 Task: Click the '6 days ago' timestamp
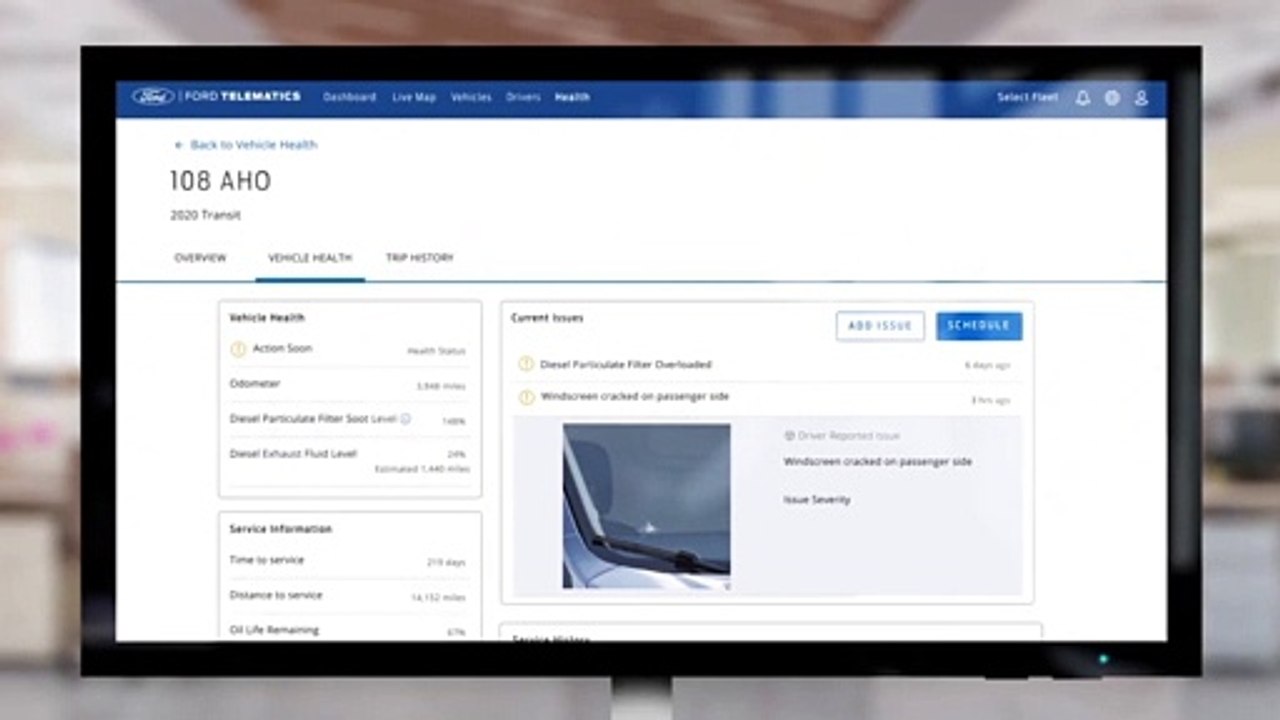click(988, 366)
